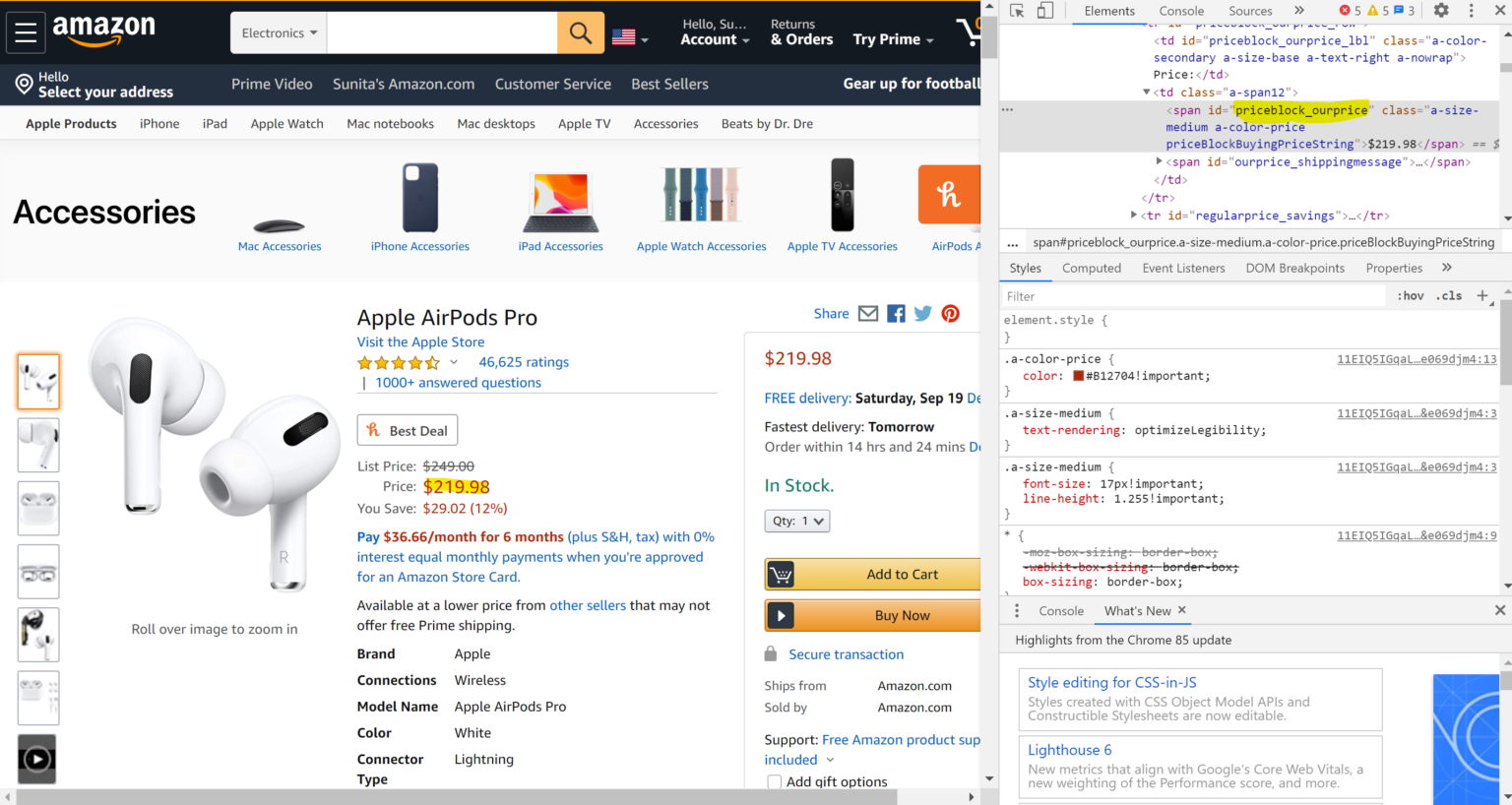Open the Console drawer tab

pos(1061,611)
